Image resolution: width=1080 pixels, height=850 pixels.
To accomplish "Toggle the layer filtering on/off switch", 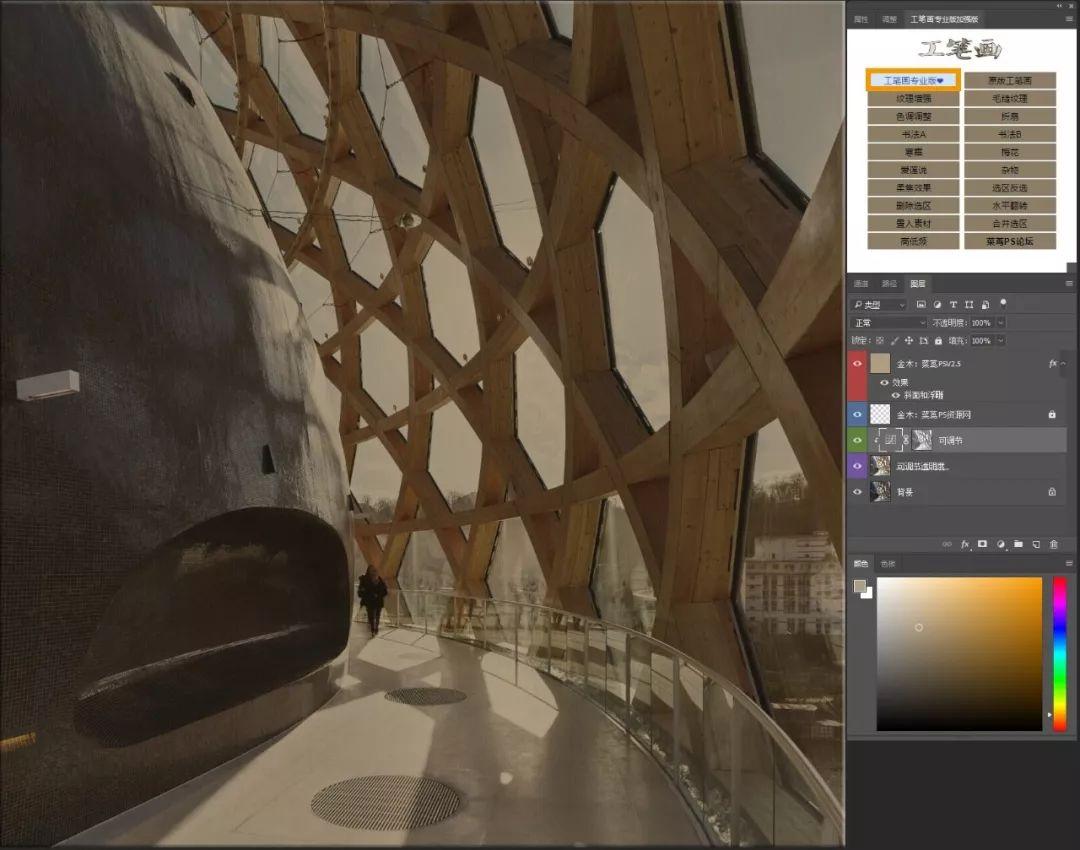I will (1004, 303).
